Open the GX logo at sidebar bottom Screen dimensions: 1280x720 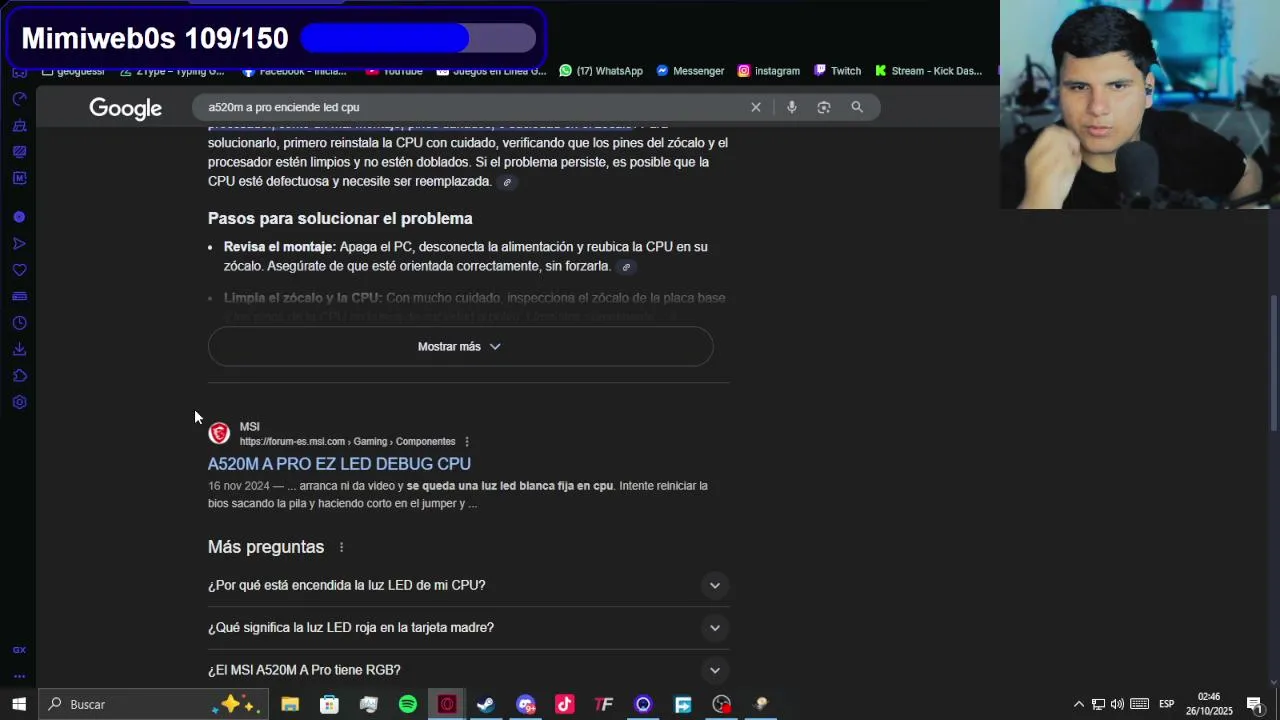click(19, 650)
